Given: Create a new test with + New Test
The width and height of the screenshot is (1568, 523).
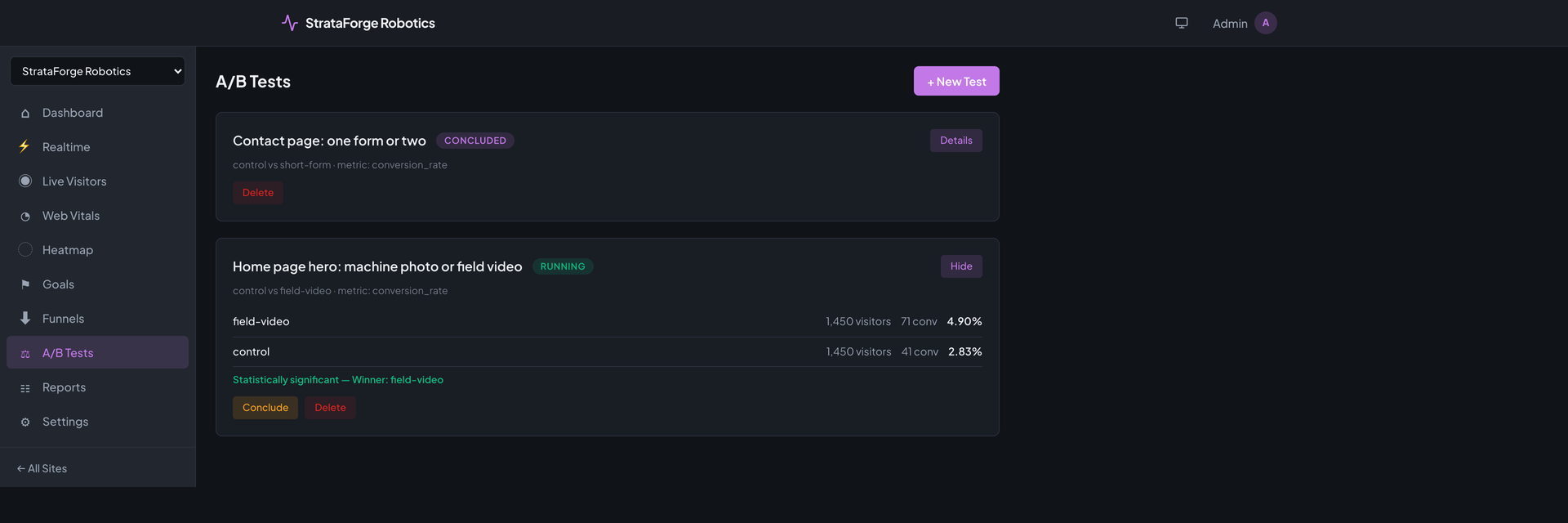Looking at the screenshot, I should 956,81.
